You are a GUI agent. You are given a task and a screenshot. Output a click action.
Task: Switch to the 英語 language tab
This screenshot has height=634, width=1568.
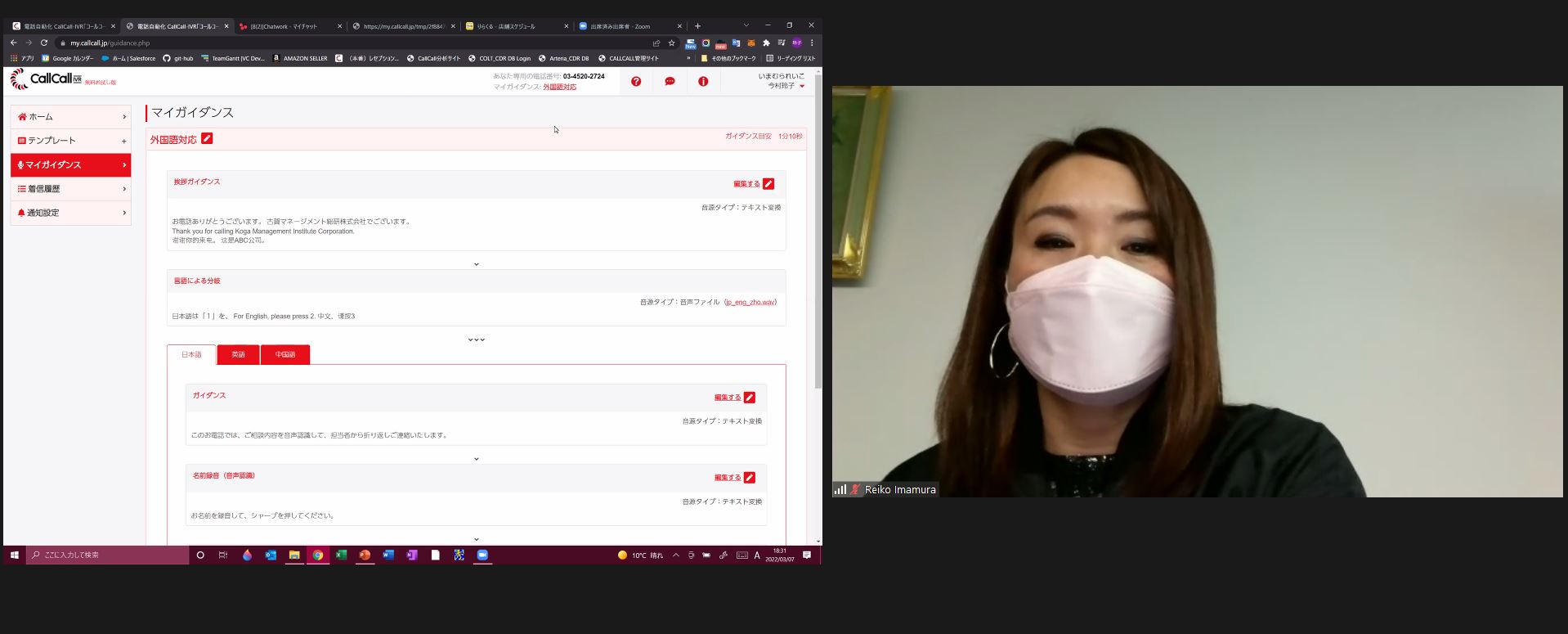coord(238,354)
